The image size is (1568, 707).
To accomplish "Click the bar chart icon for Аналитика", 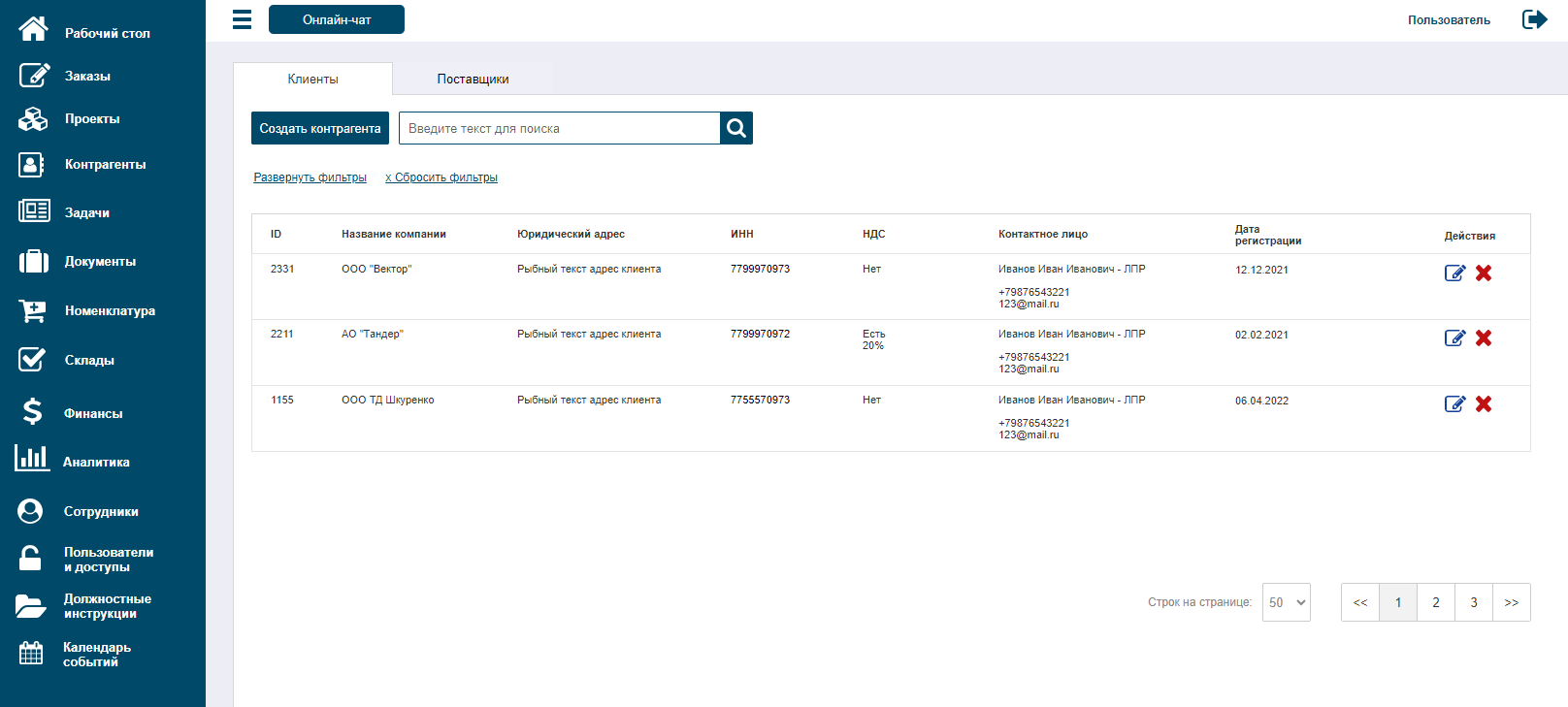I will (32, 458).
